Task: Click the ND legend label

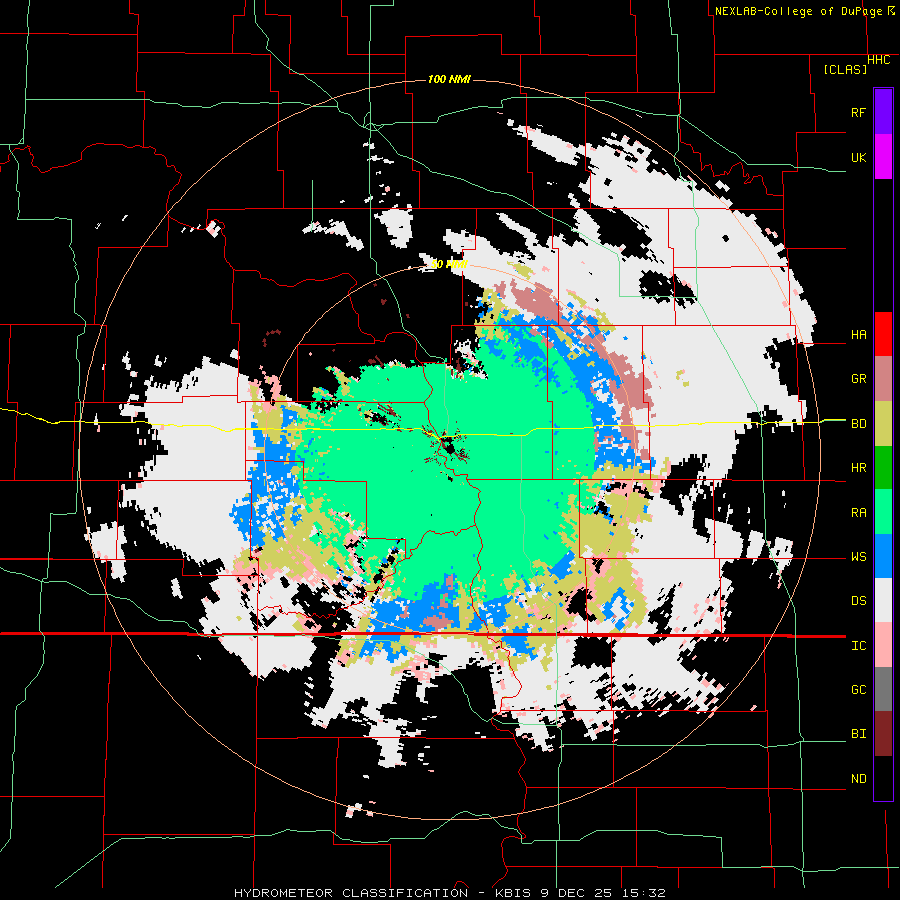Action: point(858,779)
